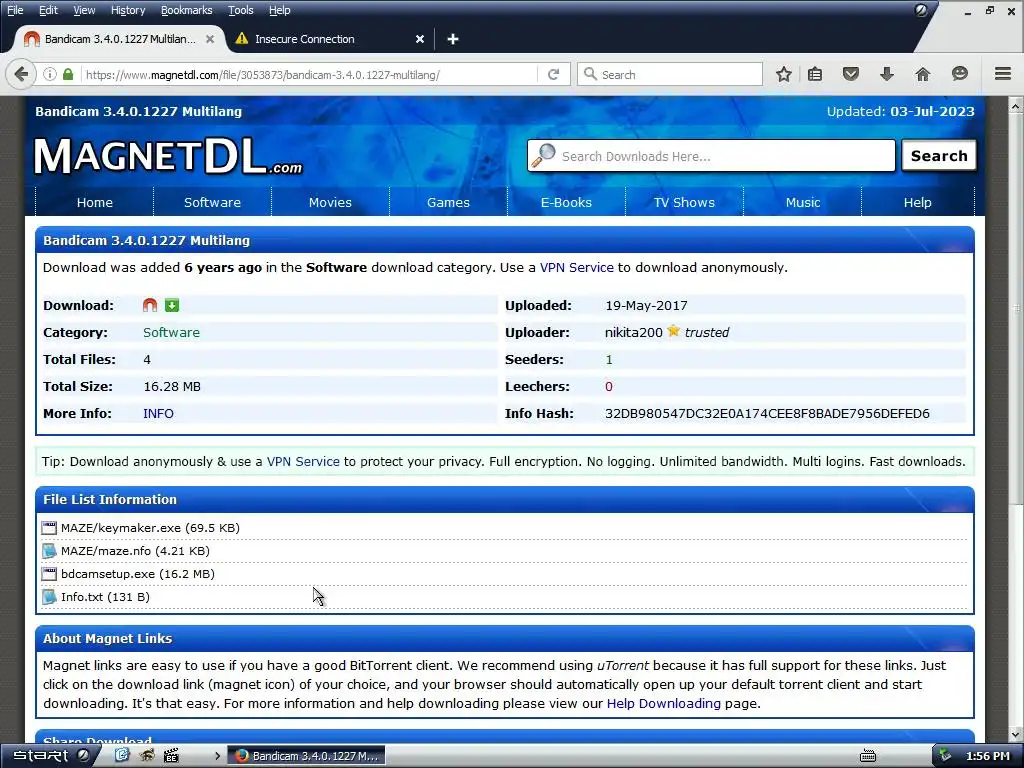Go to browser home page icon

922,74
